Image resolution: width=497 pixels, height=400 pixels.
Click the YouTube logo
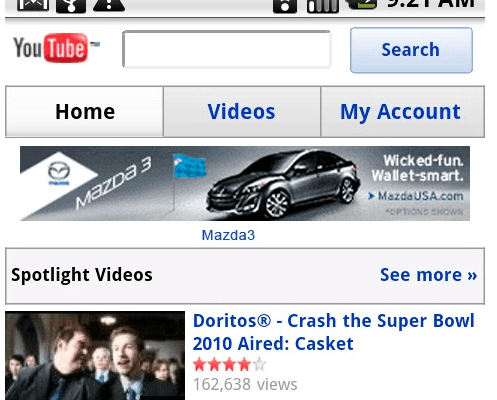[x=56, y=48]
